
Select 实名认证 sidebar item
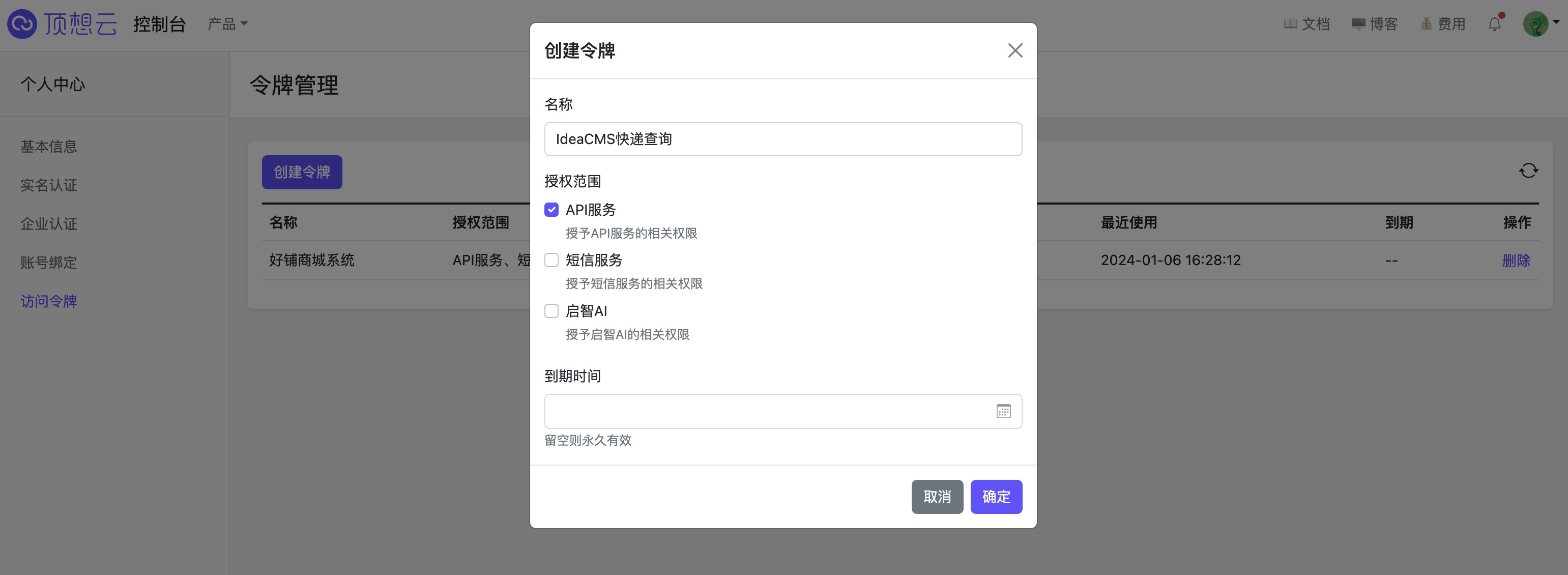49,185
